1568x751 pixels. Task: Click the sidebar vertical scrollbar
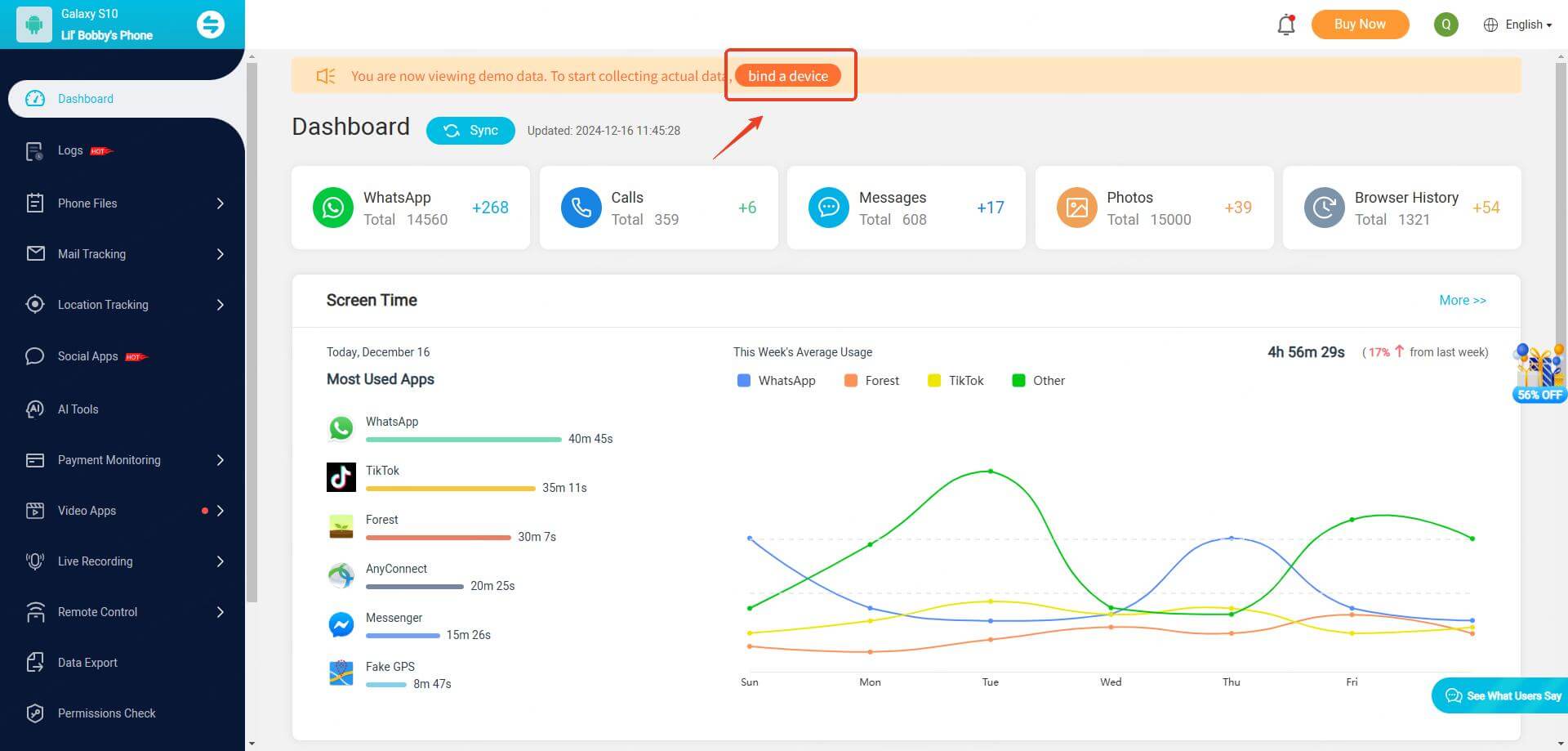pyautogui.click(x=252, y=331)
